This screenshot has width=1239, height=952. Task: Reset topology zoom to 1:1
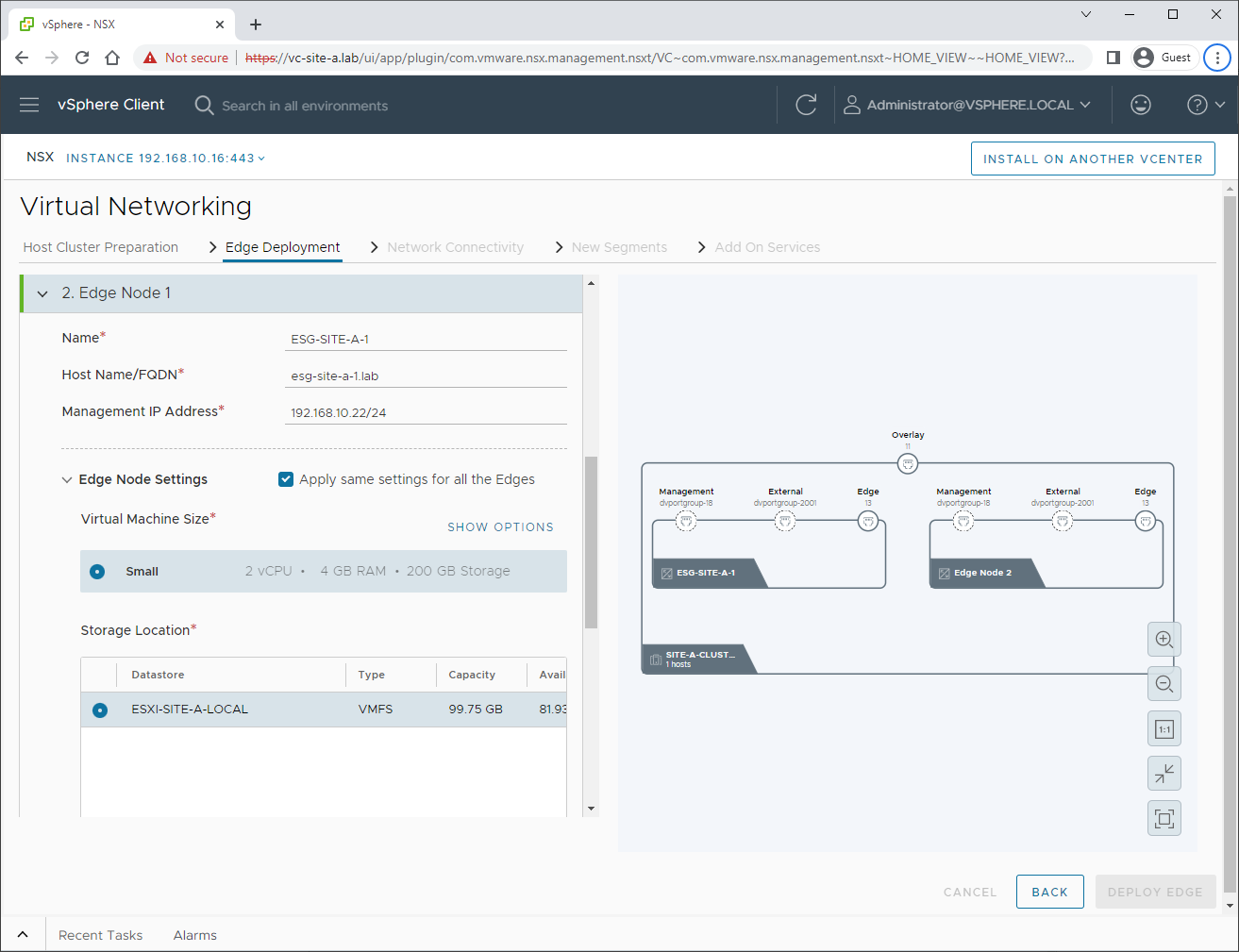point(1164,729)
